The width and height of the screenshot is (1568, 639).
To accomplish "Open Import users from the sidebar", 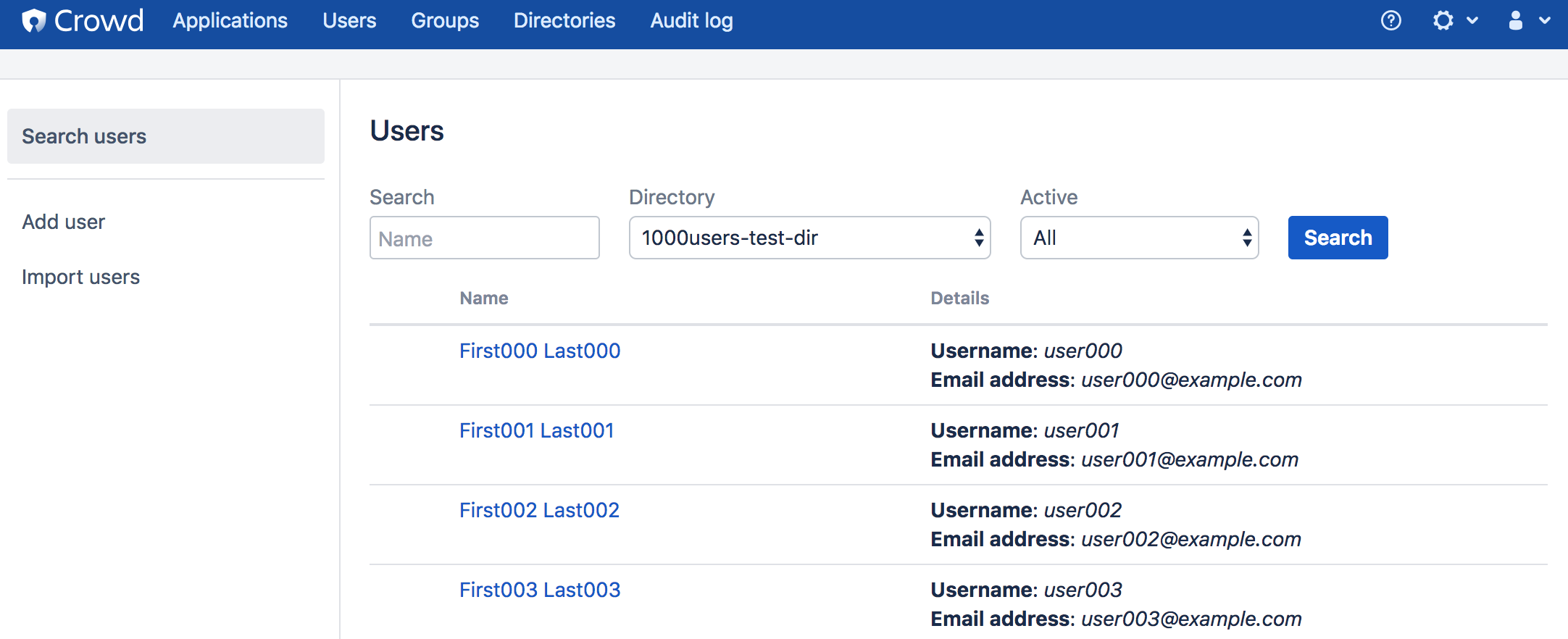I will [x=80, y=277].
